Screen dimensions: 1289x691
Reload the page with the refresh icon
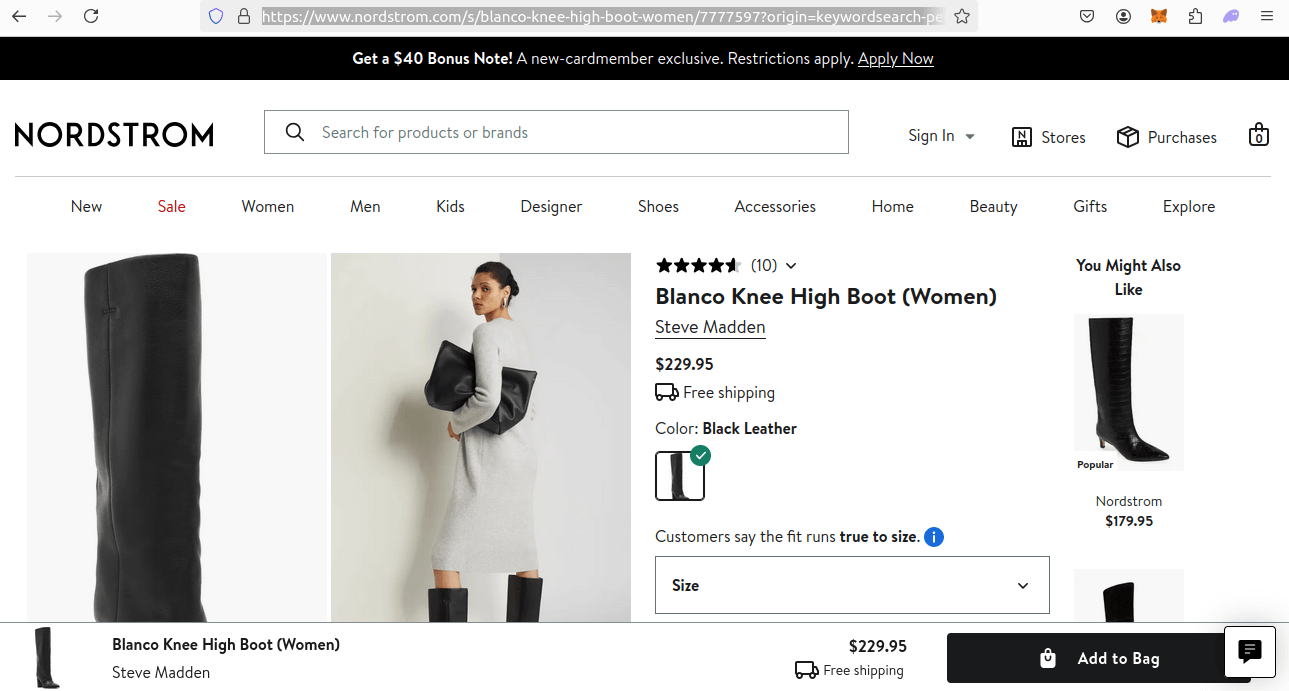tap(91, 16)
